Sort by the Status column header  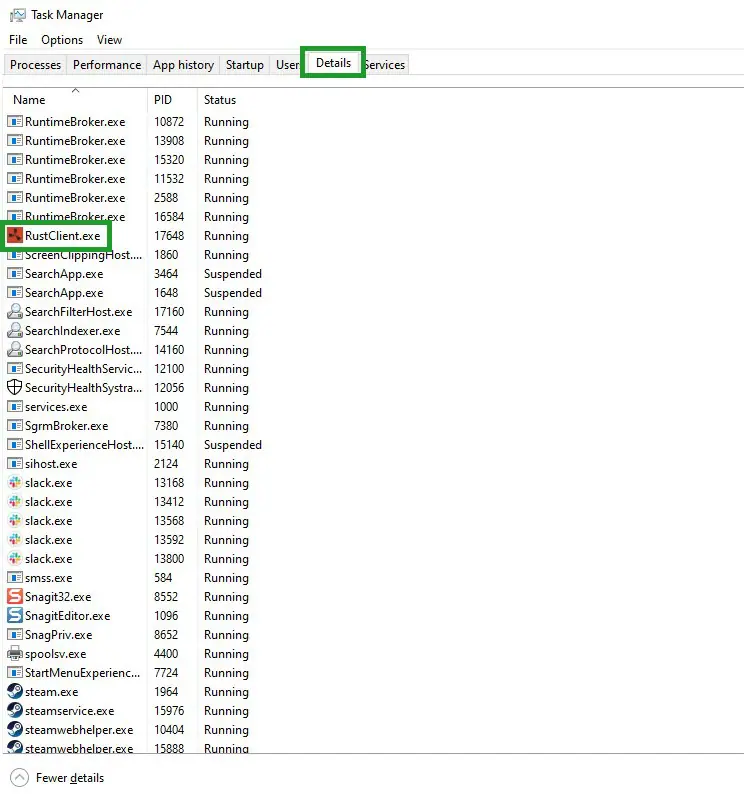[220, 100]
